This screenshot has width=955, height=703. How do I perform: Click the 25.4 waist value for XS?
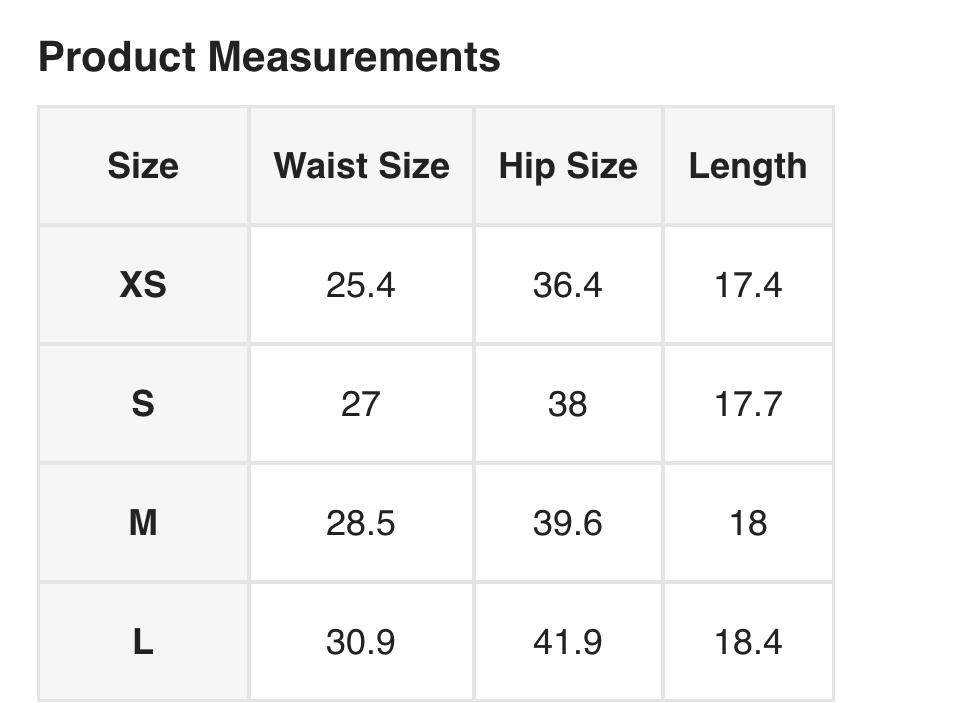click(x=361, y=286)
